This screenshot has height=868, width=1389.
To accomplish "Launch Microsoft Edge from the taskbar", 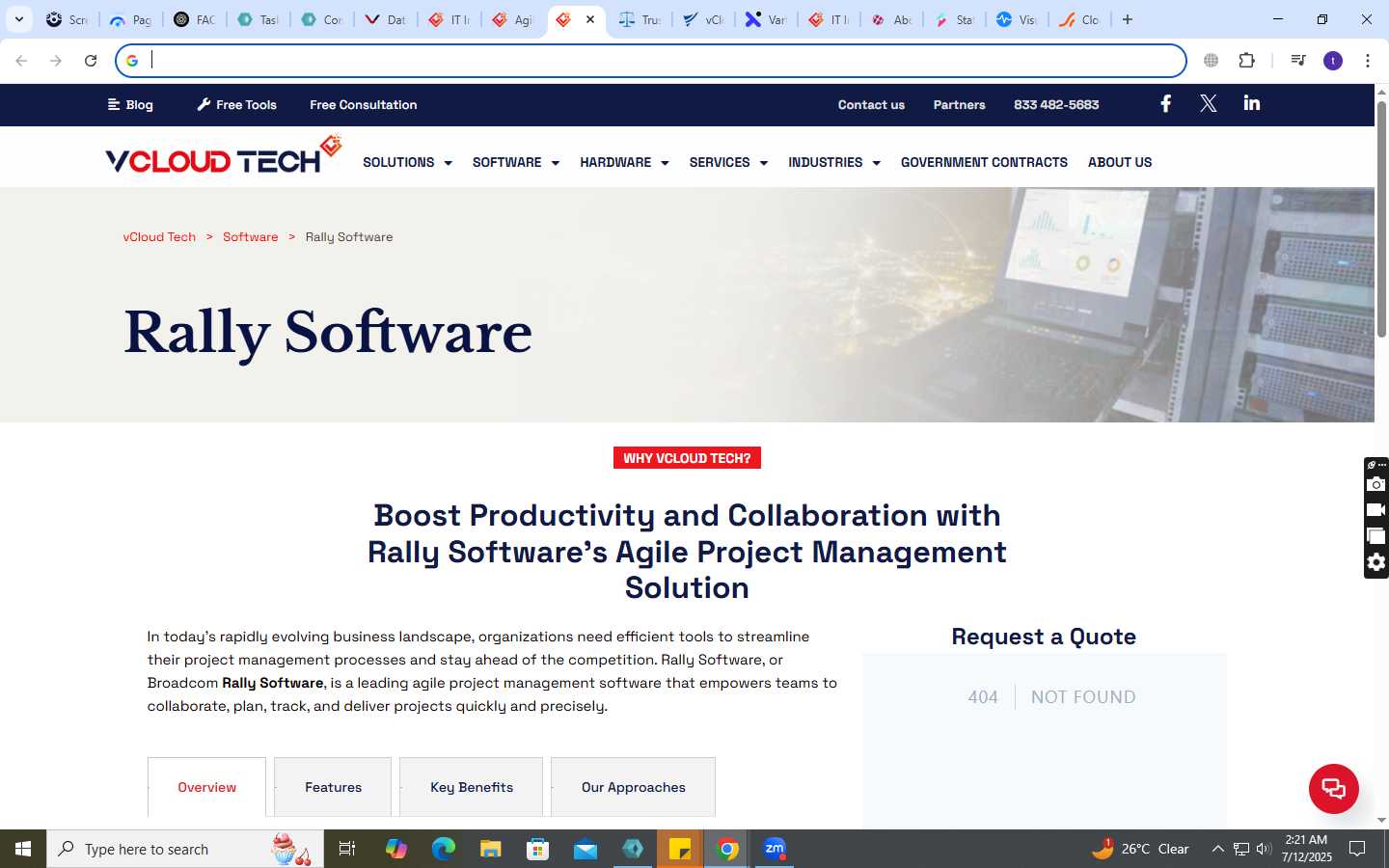I will coord(444,849).
